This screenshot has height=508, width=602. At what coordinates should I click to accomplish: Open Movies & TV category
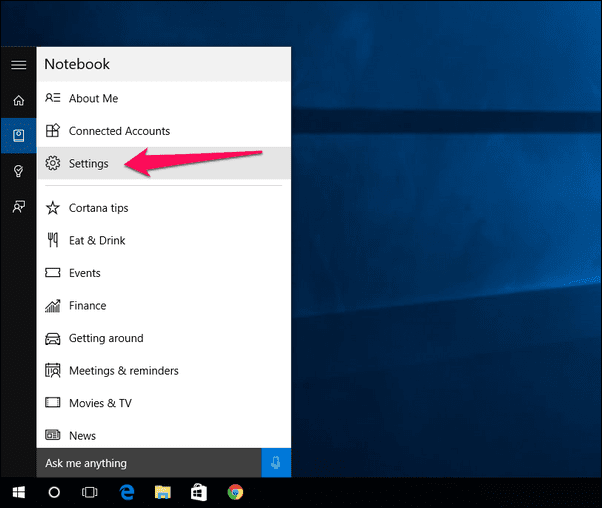pyautogui.click(x=164, y=403)
